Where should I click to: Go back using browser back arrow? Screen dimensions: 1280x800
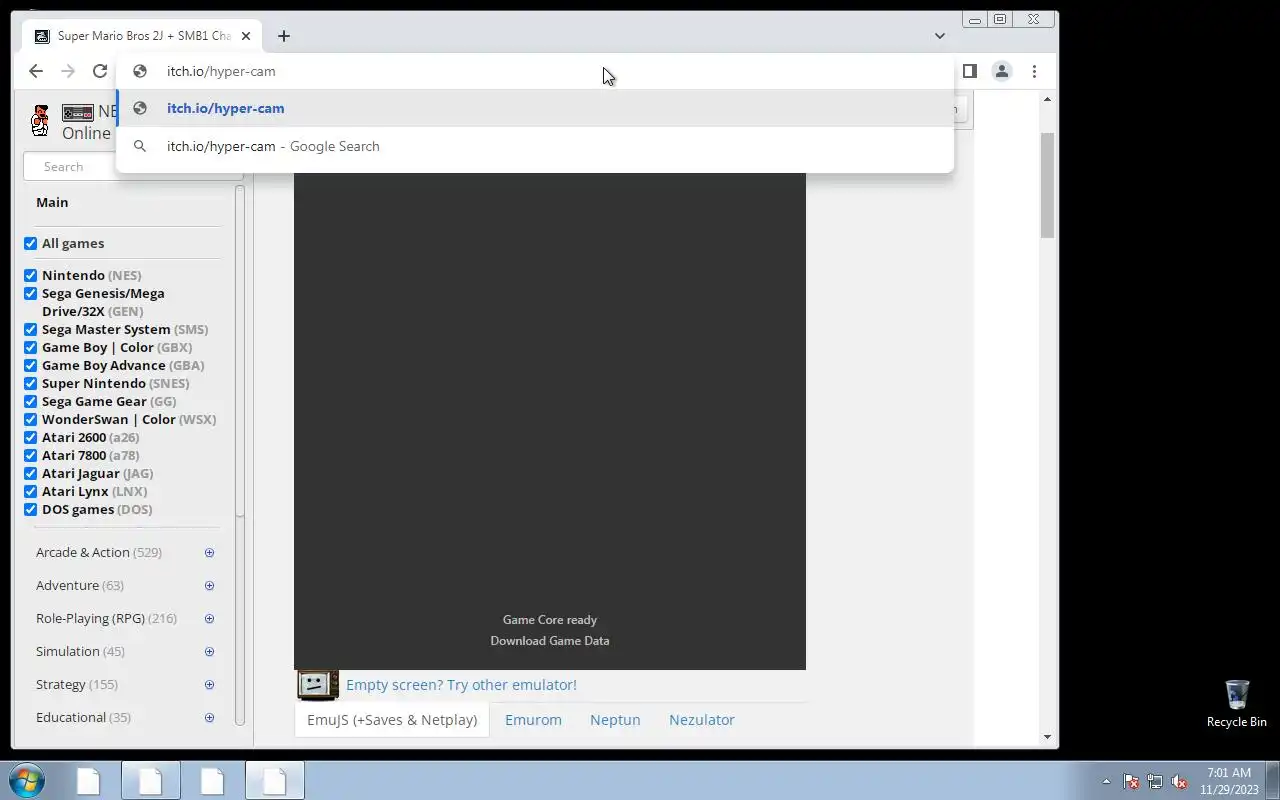(36, 71)
